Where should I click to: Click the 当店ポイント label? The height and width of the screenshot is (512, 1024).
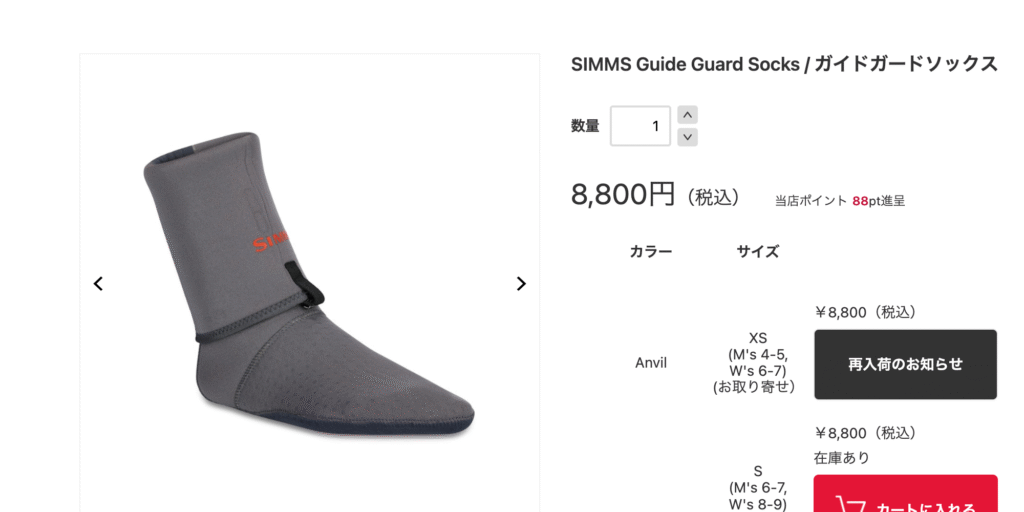[x=810, y=201]
